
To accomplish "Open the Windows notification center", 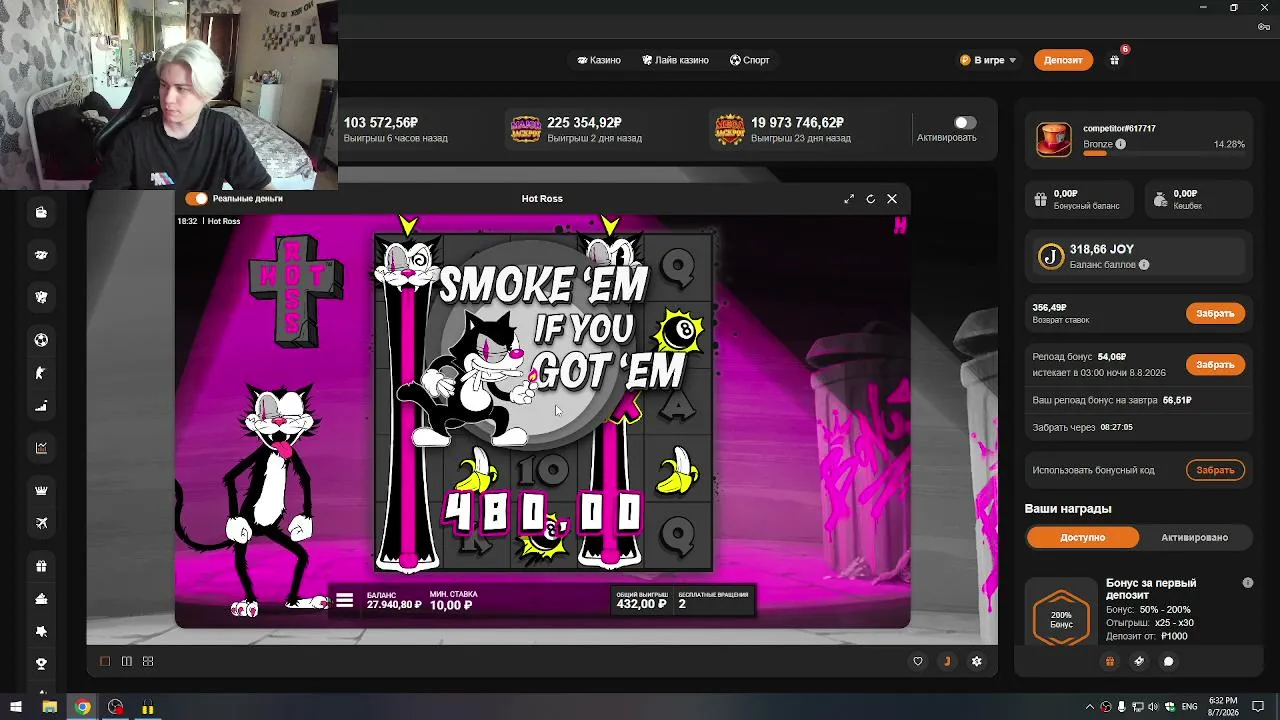I will [x=1260, y=707].
